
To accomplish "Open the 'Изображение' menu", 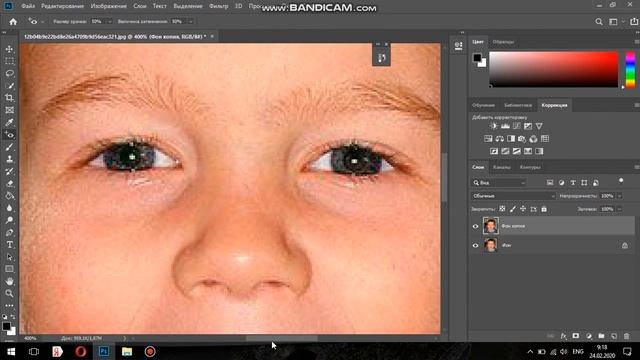I will point(109,6).
